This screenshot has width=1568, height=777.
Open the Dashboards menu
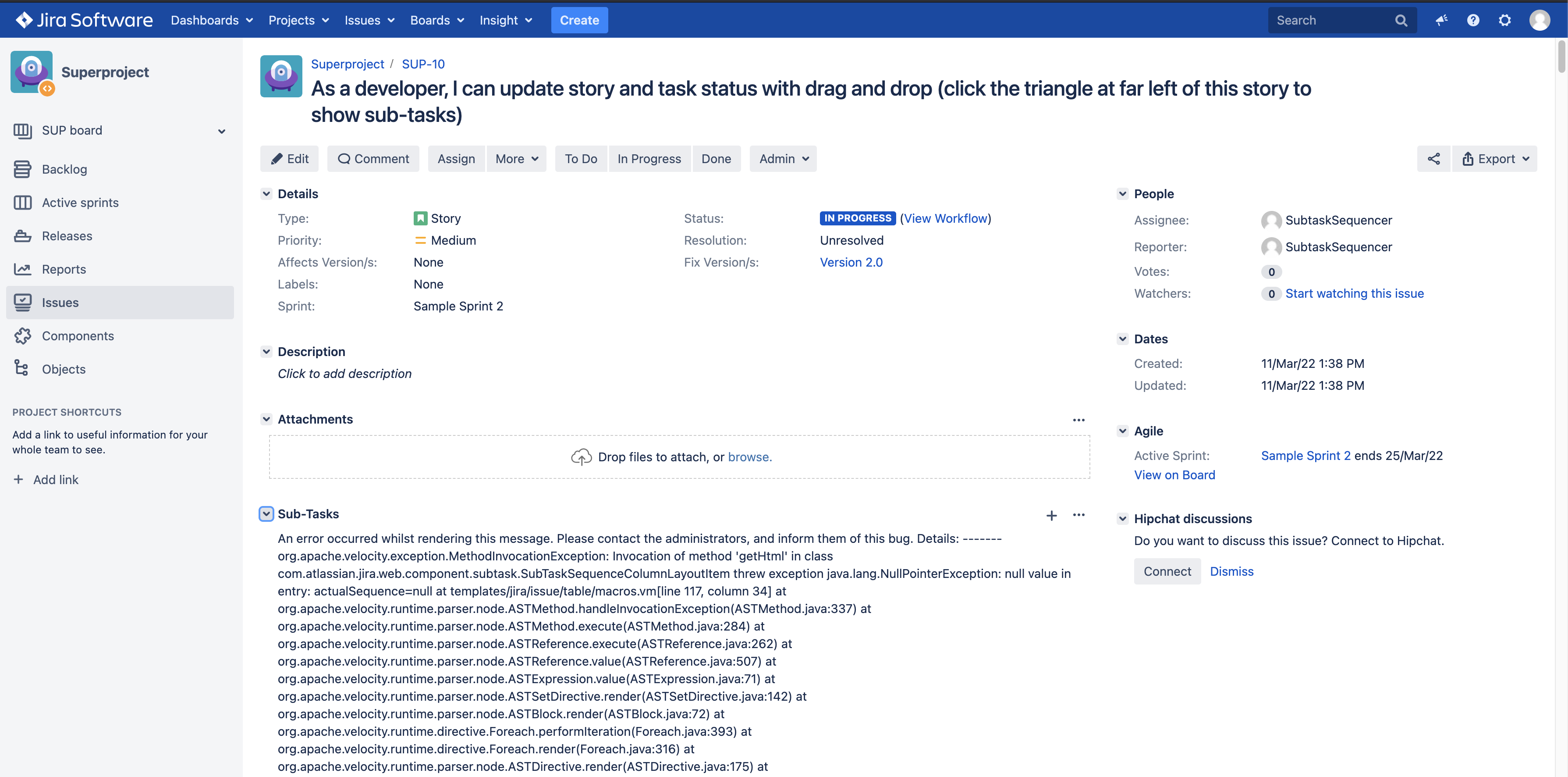click(x=211, y=20)
